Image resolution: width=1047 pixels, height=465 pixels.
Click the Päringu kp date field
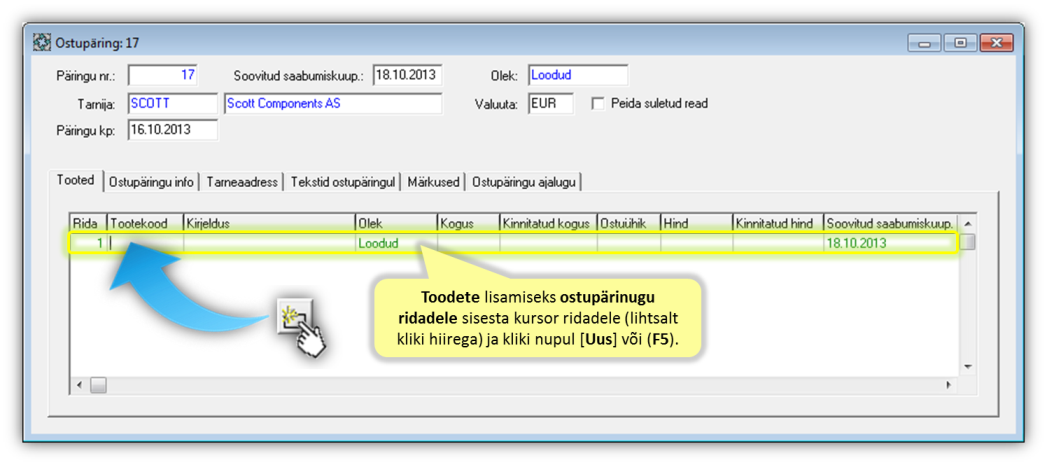[x=172, y=130]
